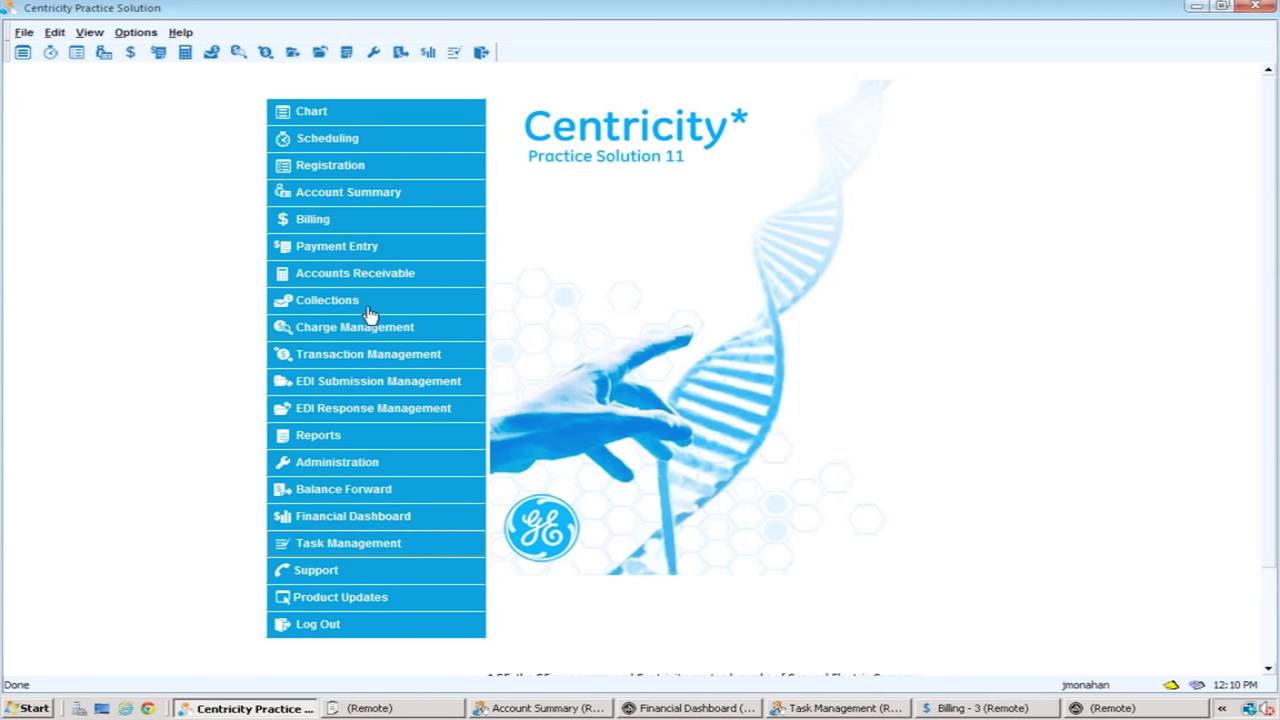
Task: Click the Administration wrench toolbar icon
Action: 374,52
